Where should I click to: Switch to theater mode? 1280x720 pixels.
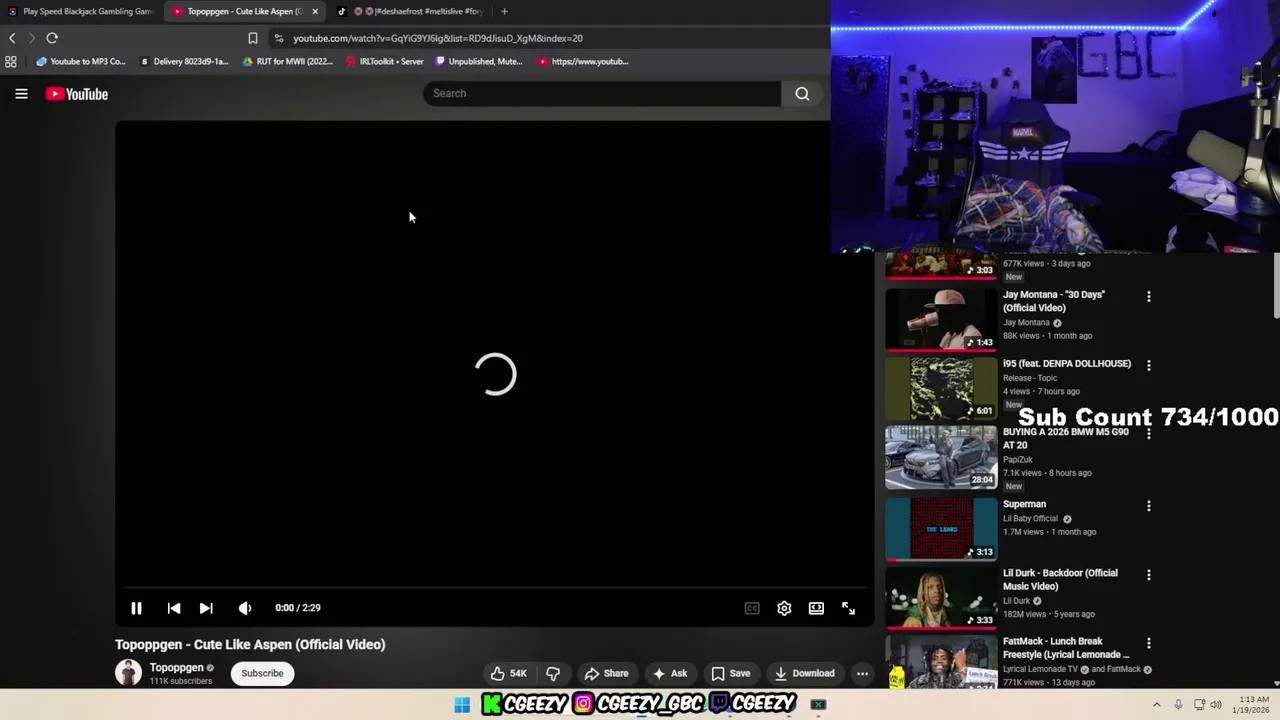[x=816, y=608]
